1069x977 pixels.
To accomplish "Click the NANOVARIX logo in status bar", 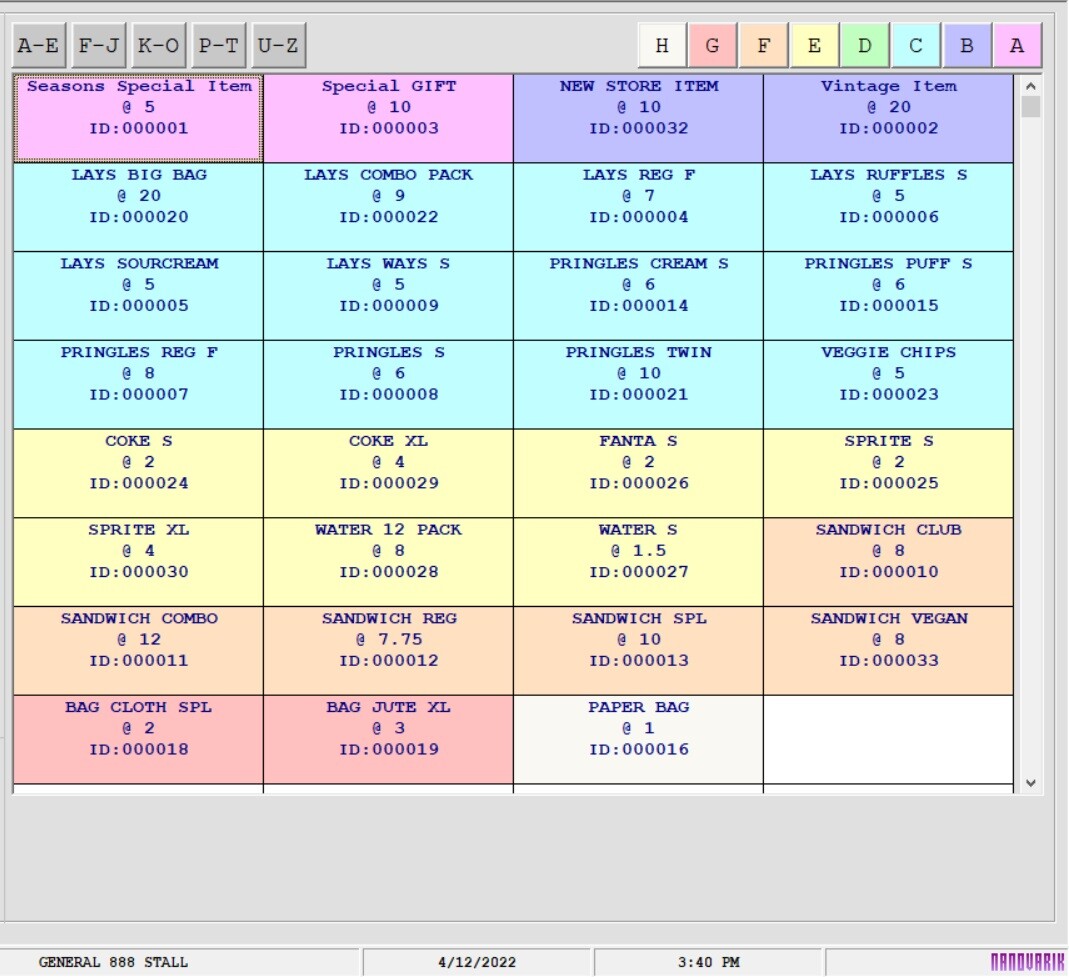I will [1027, 962].
